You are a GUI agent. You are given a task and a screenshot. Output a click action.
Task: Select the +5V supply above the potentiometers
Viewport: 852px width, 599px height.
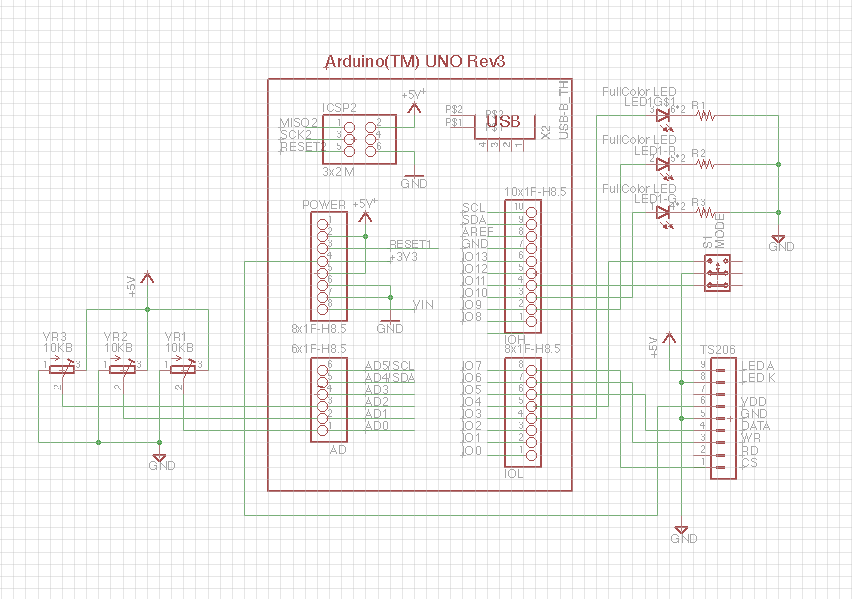point(146,280)
